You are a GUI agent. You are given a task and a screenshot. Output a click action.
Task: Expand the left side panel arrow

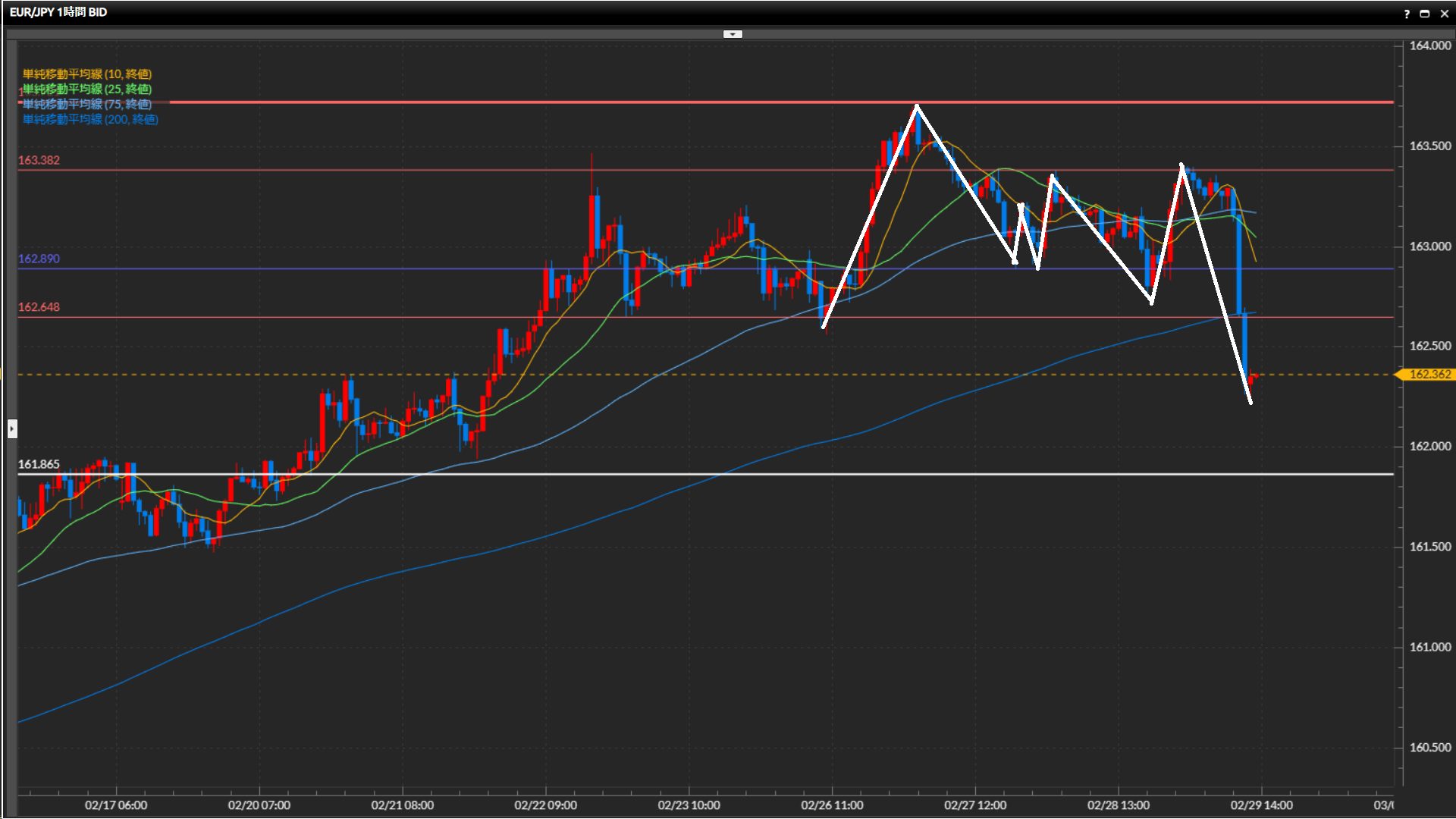pyautogui.click(x=12, y=429)
